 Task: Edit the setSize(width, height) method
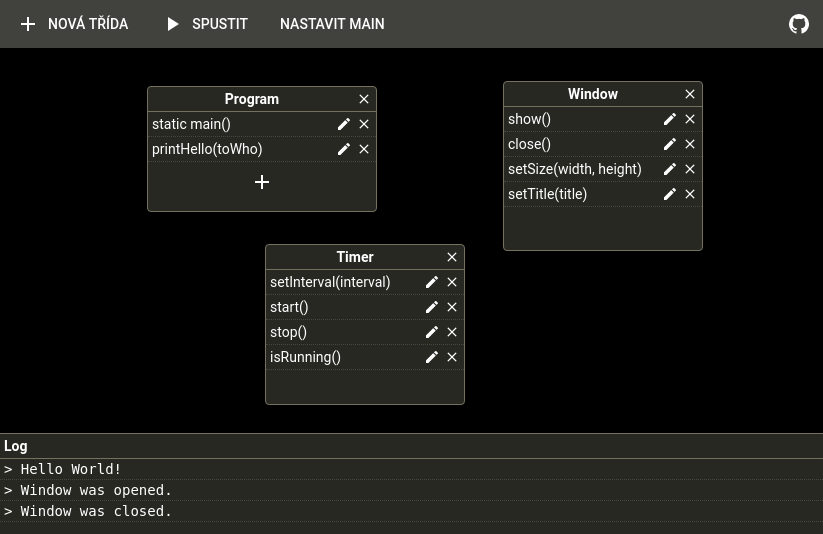[670, 169]
